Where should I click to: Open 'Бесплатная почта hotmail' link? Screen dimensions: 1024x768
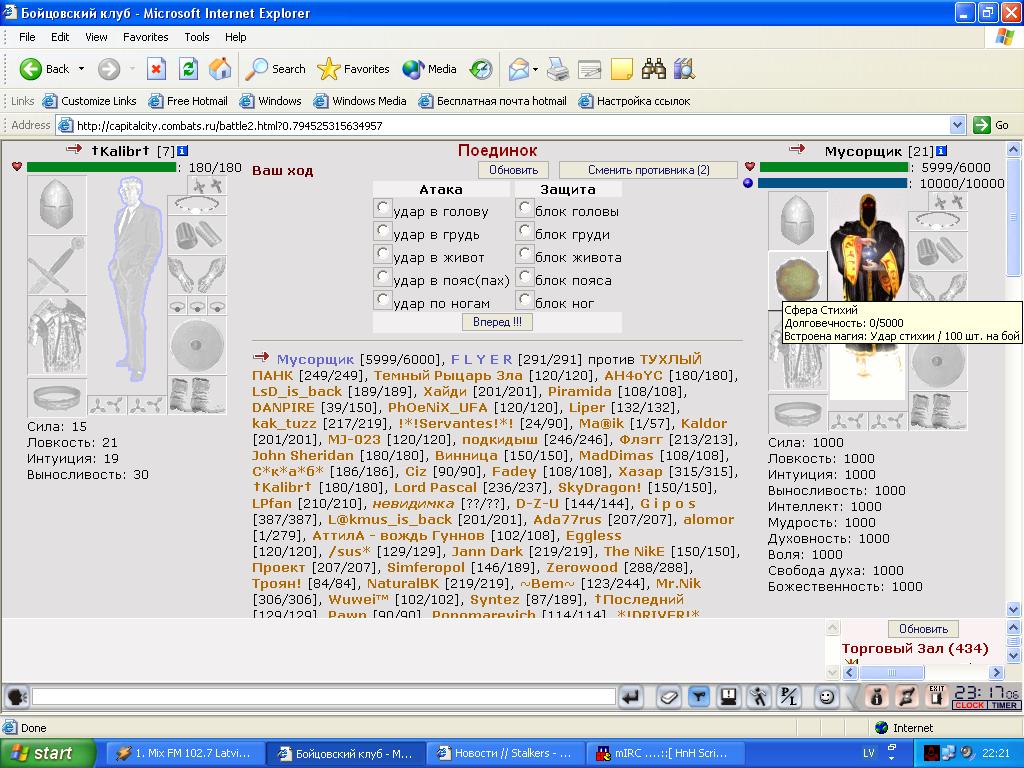tap(493, 101)
